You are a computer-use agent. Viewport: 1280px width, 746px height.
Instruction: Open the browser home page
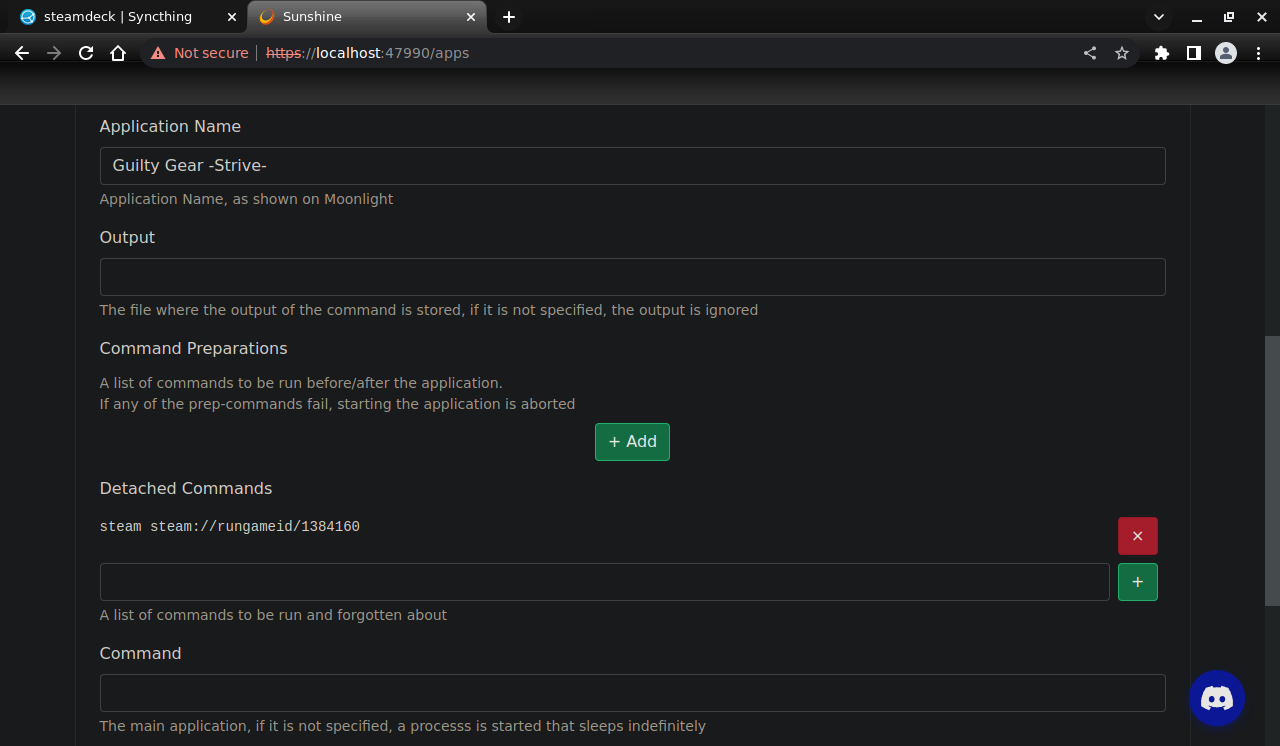point(118,53)
